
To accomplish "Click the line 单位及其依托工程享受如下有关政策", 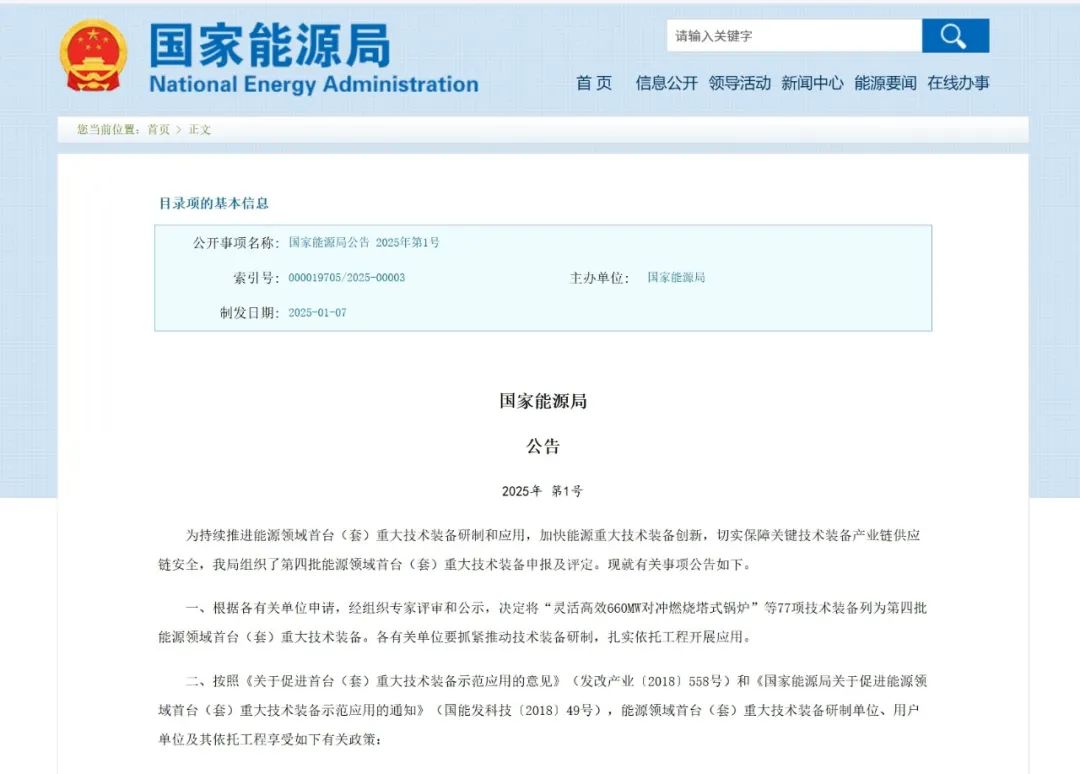I will point(270,740).
